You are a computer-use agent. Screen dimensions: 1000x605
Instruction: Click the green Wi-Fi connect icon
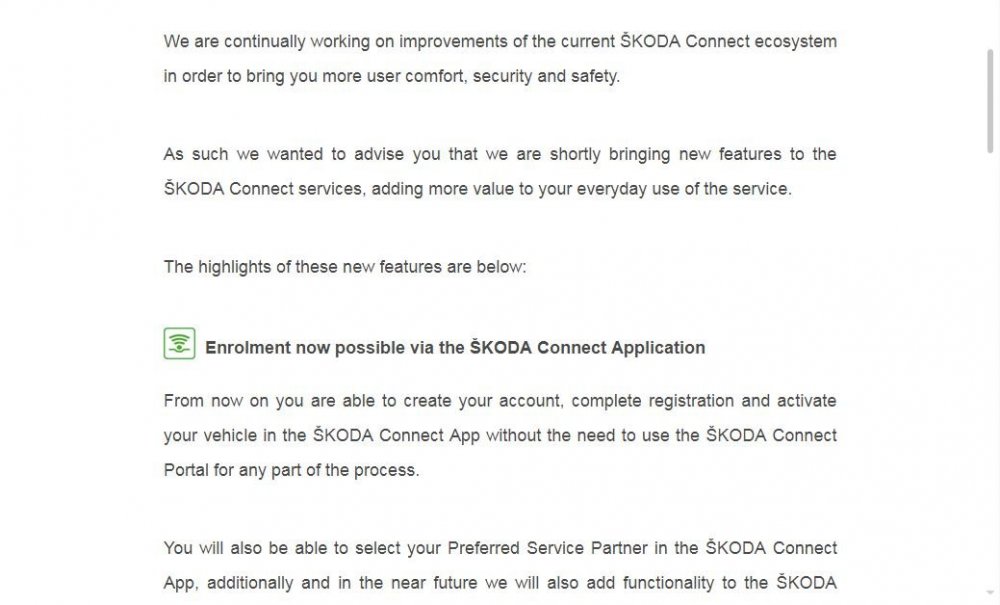pyautogui.click(x=179, y=344)
